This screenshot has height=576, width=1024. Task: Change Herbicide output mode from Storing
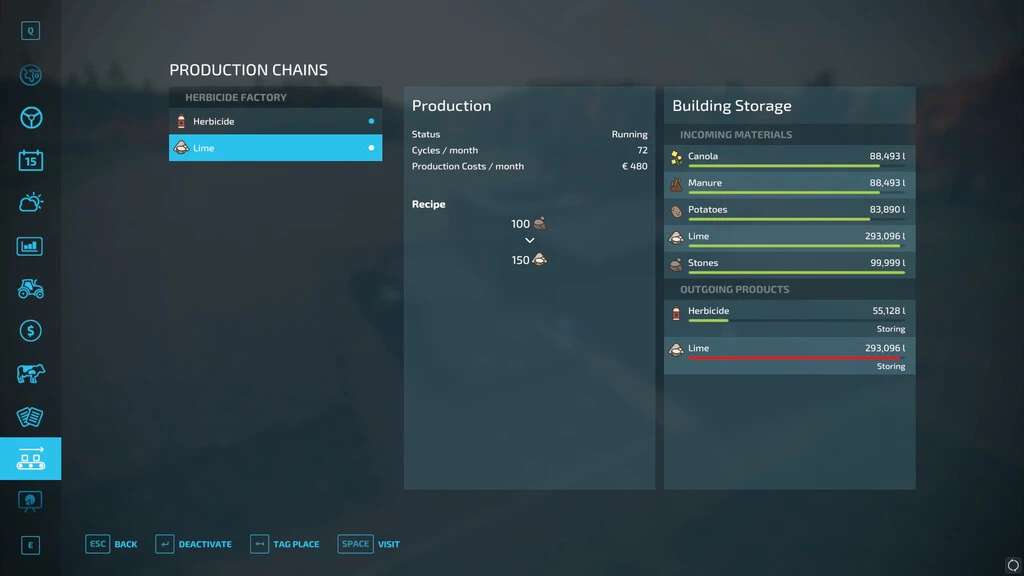[890, 329]
